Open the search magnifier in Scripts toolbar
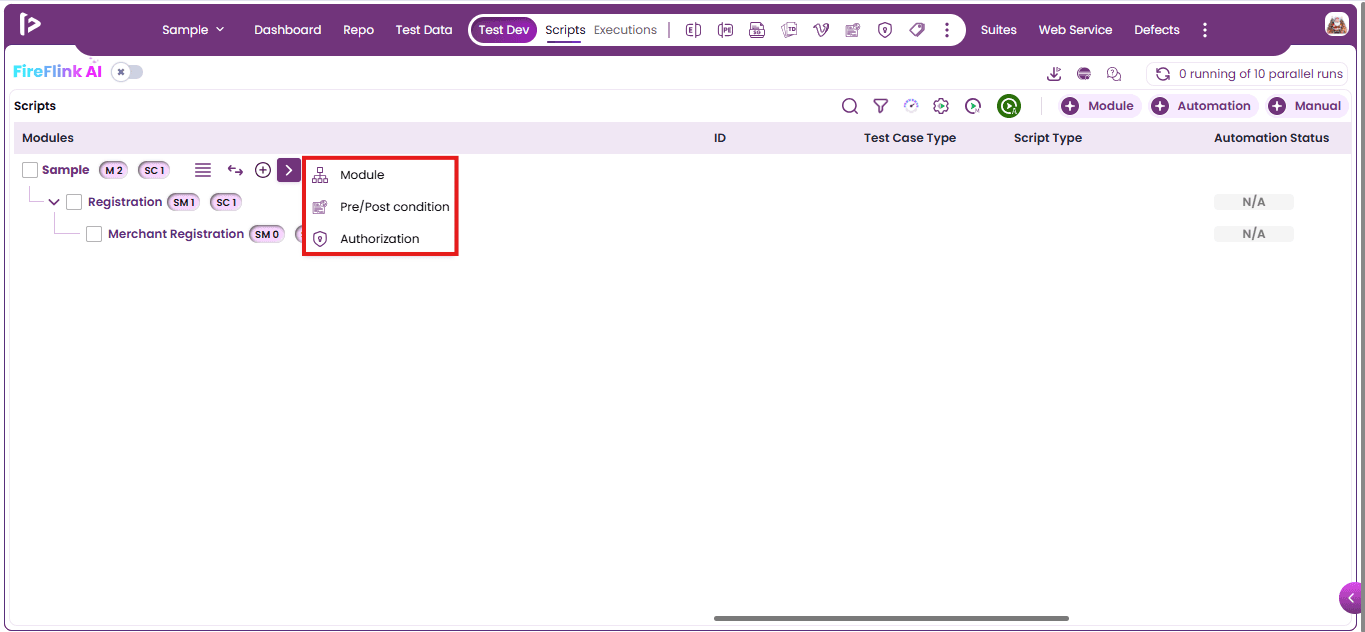 pos(850,106)
